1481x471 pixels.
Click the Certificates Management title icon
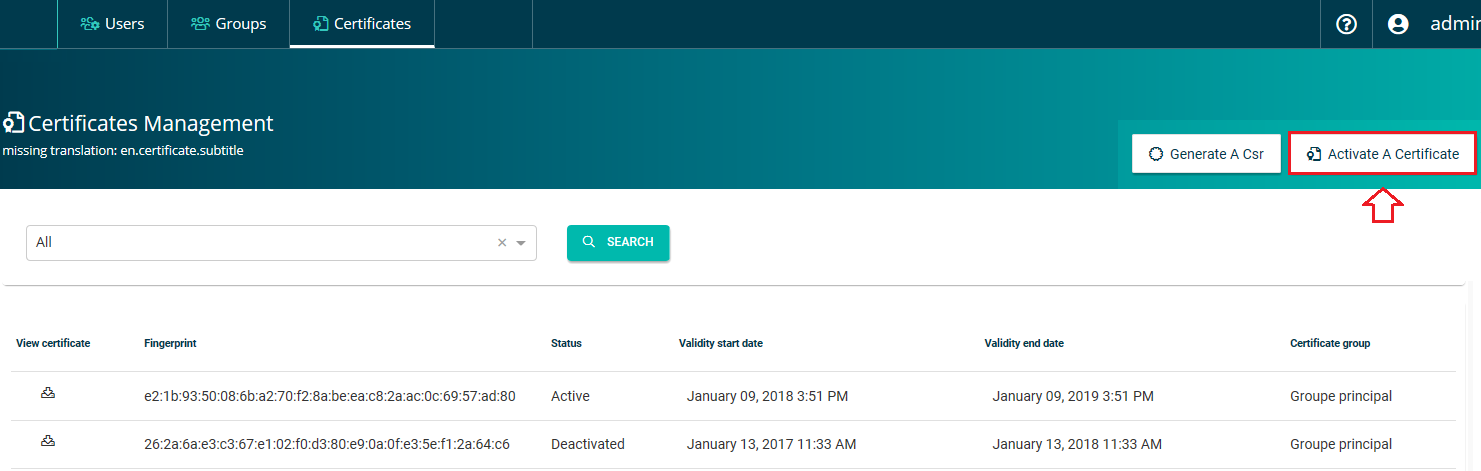pyautogui.click(x=14, y=123)
